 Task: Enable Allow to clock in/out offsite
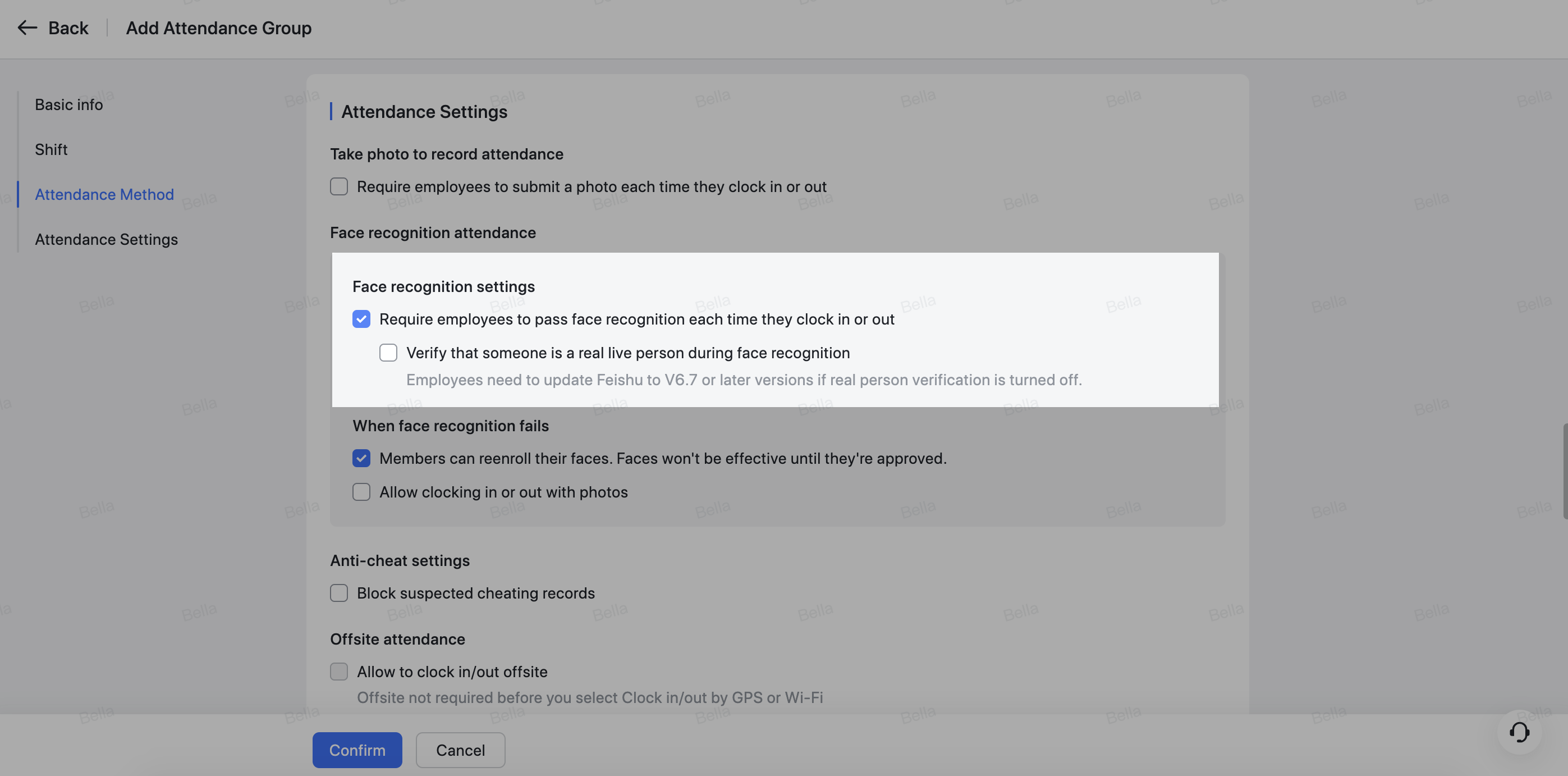tap(338, 671)
